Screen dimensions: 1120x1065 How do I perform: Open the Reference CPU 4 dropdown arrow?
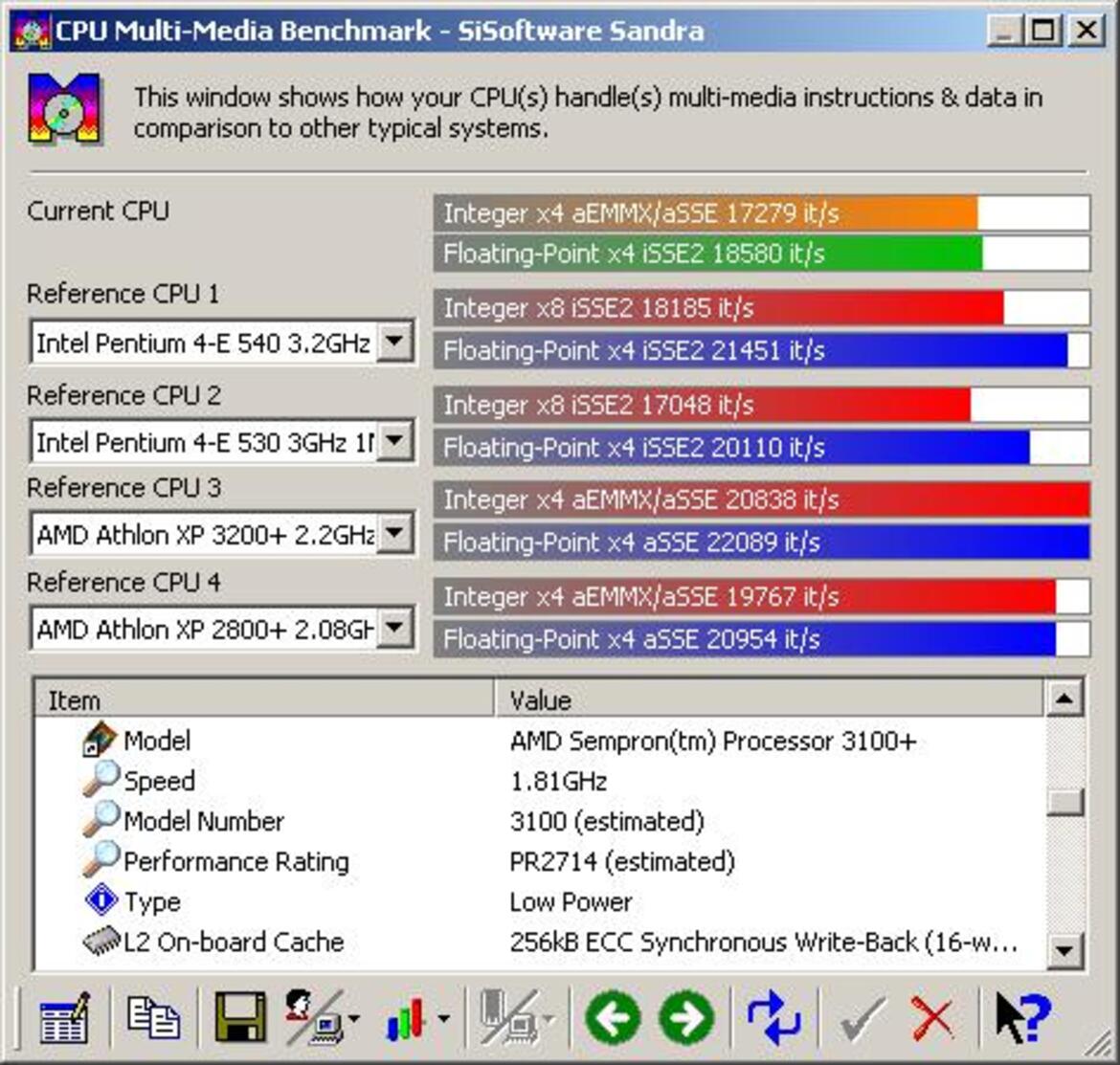(394, 628)
